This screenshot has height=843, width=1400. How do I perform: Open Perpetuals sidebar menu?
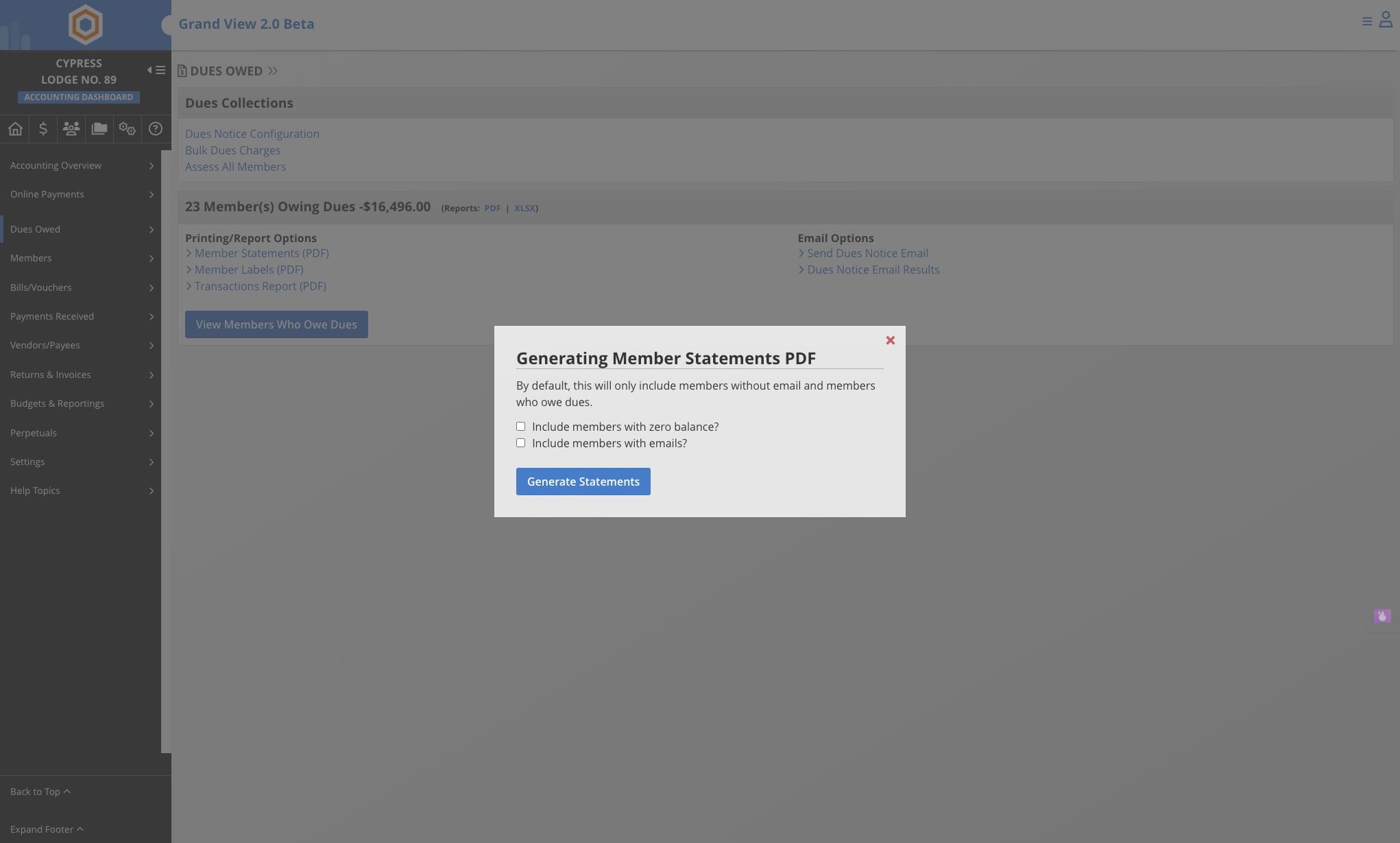81,433
